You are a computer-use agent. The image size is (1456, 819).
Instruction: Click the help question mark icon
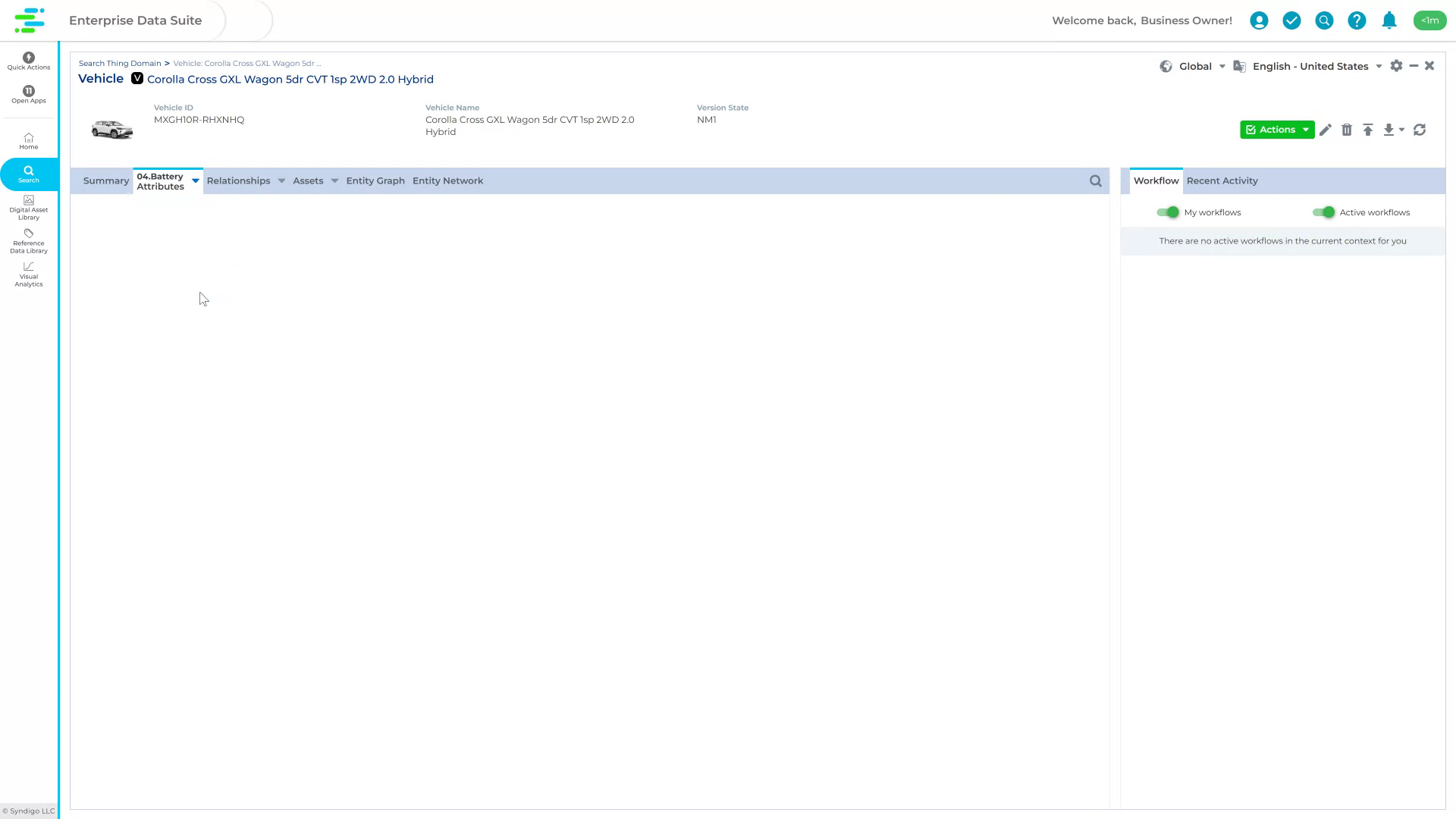(x=1357, y=20)
